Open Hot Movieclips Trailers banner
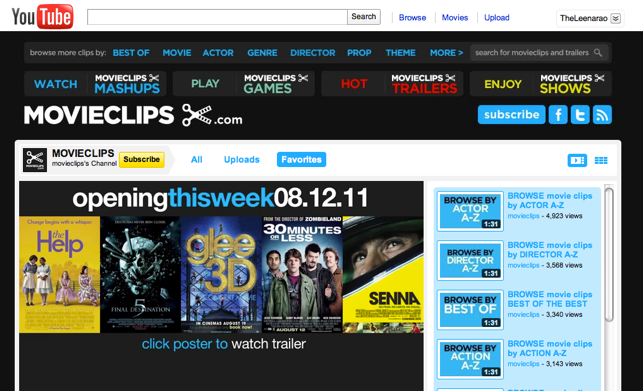The height and width of the screenshot is (391, 643). tap(392, 84)
